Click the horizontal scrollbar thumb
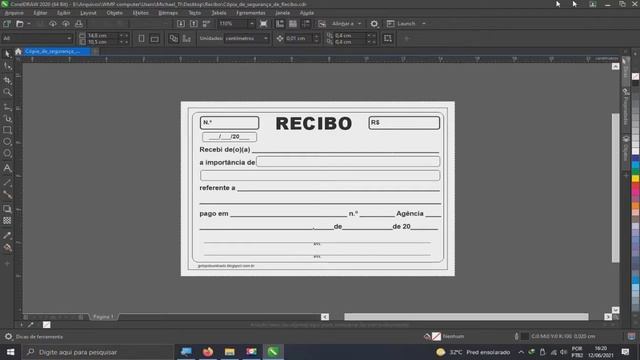This screenshot has width=640, height=360. click(466, 317)
